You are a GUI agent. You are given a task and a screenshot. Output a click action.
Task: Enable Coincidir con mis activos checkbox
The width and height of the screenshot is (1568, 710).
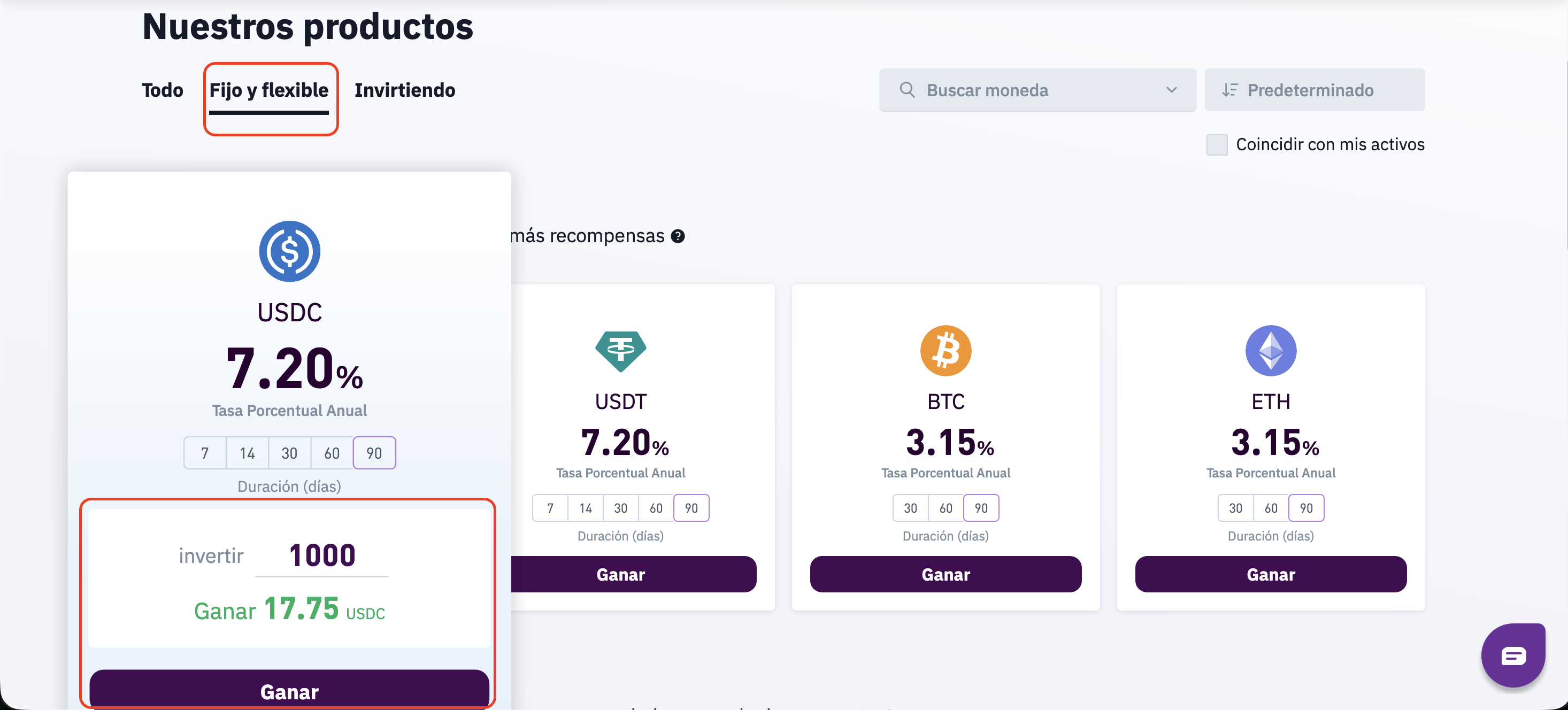click(x=1216, y=145)
